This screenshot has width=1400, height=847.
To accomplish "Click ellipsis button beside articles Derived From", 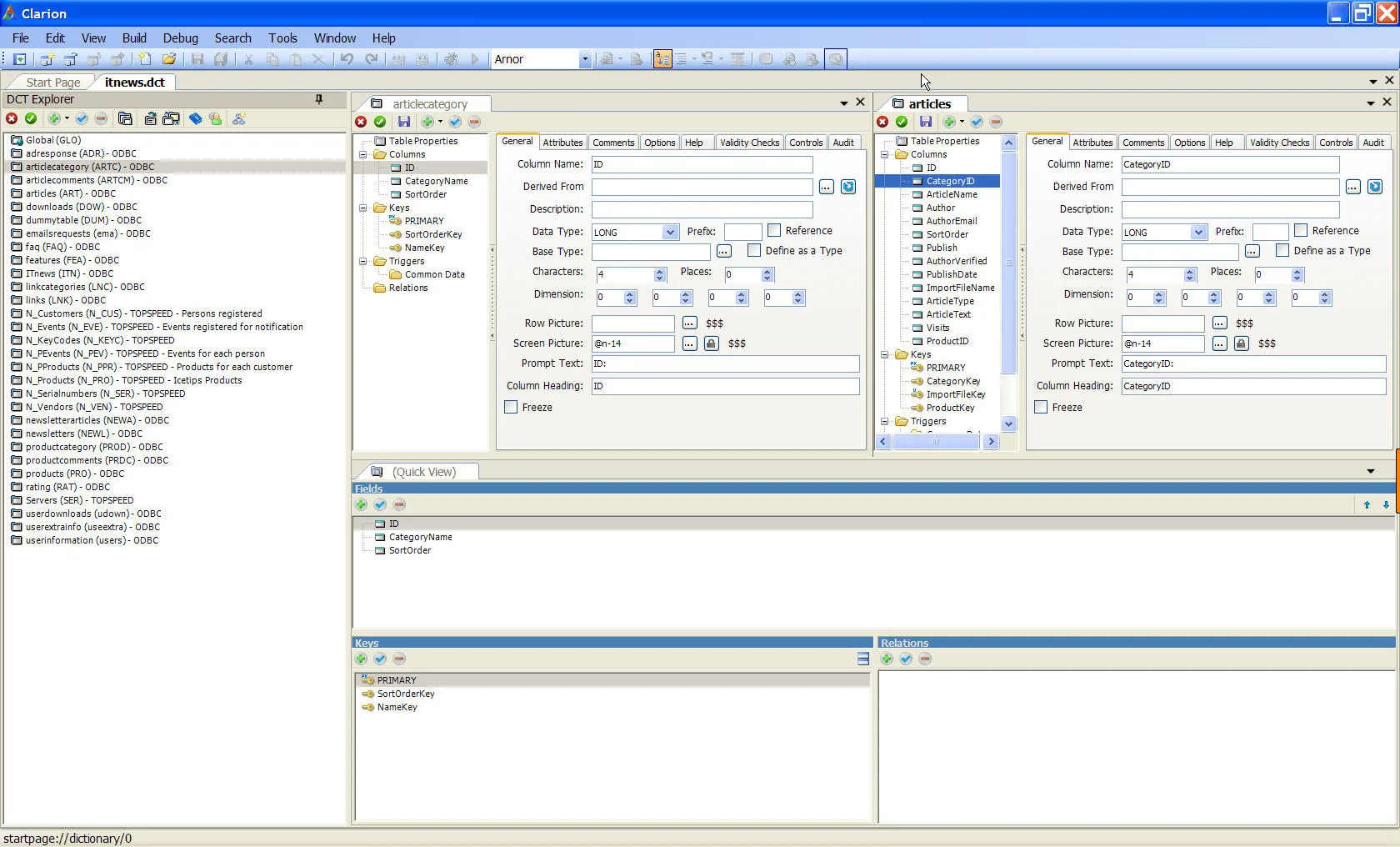I will pyautogui.click(x=1352, y=187).
